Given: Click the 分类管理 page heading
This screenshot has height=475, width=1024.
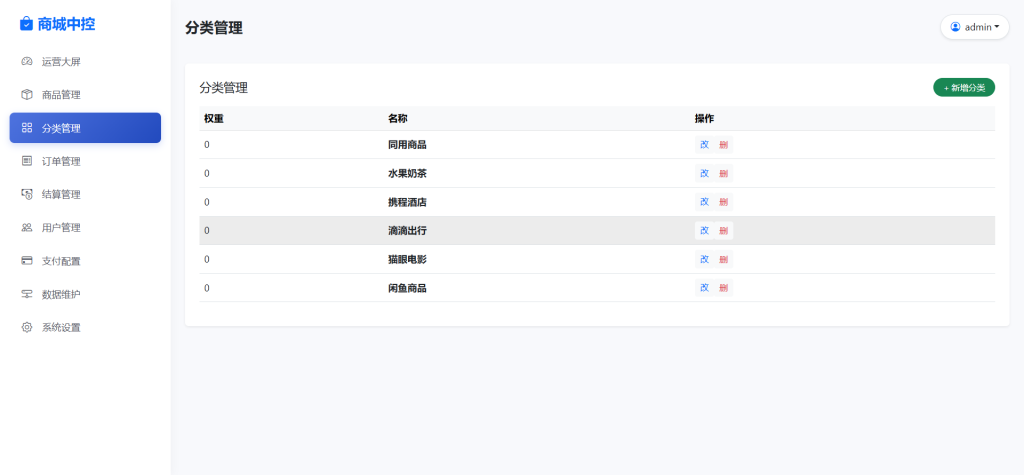Looking at the screenshot, I should (214, 27).
